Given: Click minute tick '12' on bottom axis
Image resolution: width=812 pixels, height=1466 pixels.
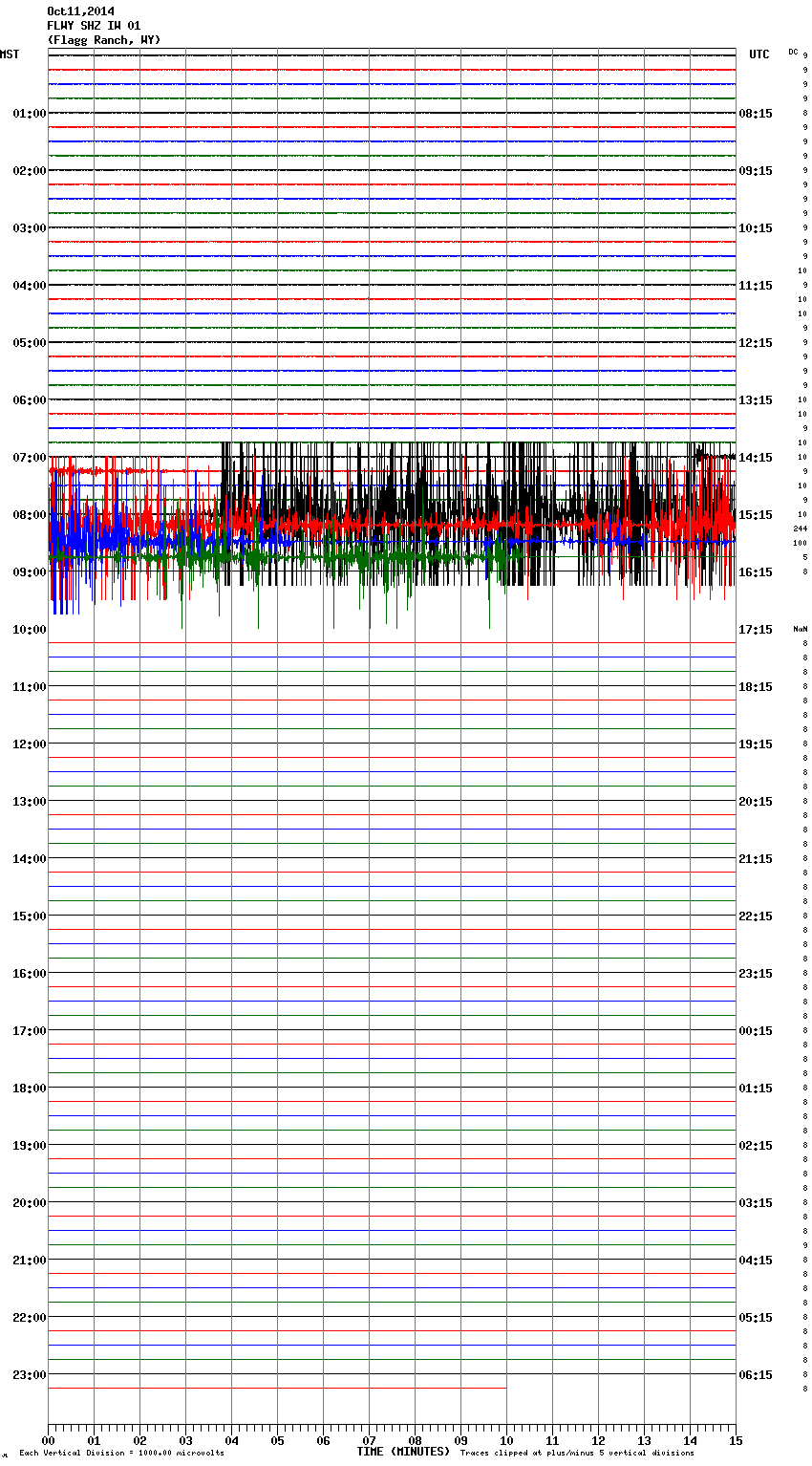Looking at the screenshot, I should pos(598,1440).
